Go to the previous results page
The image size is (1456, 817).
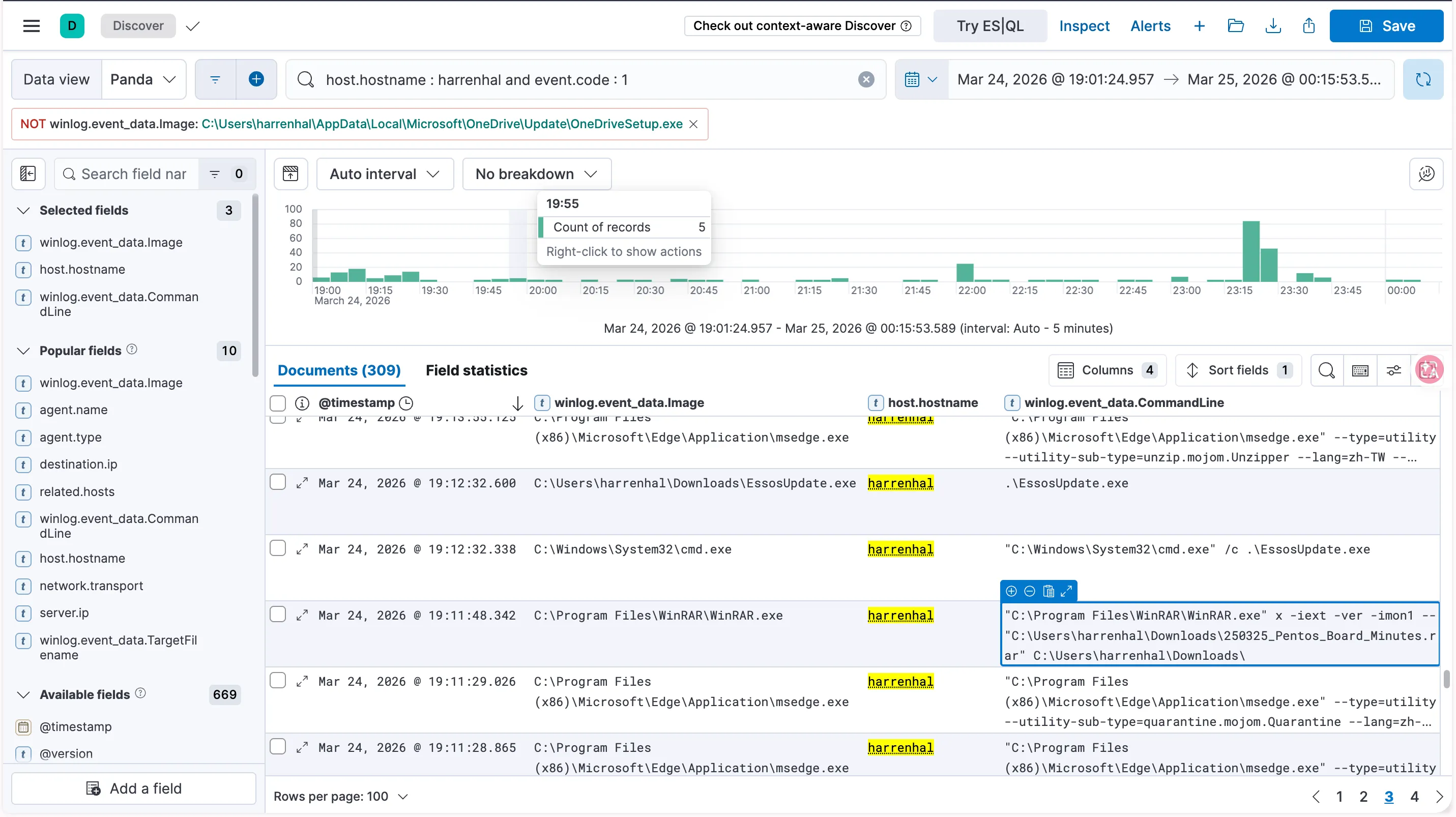[x=1316, y=797]
